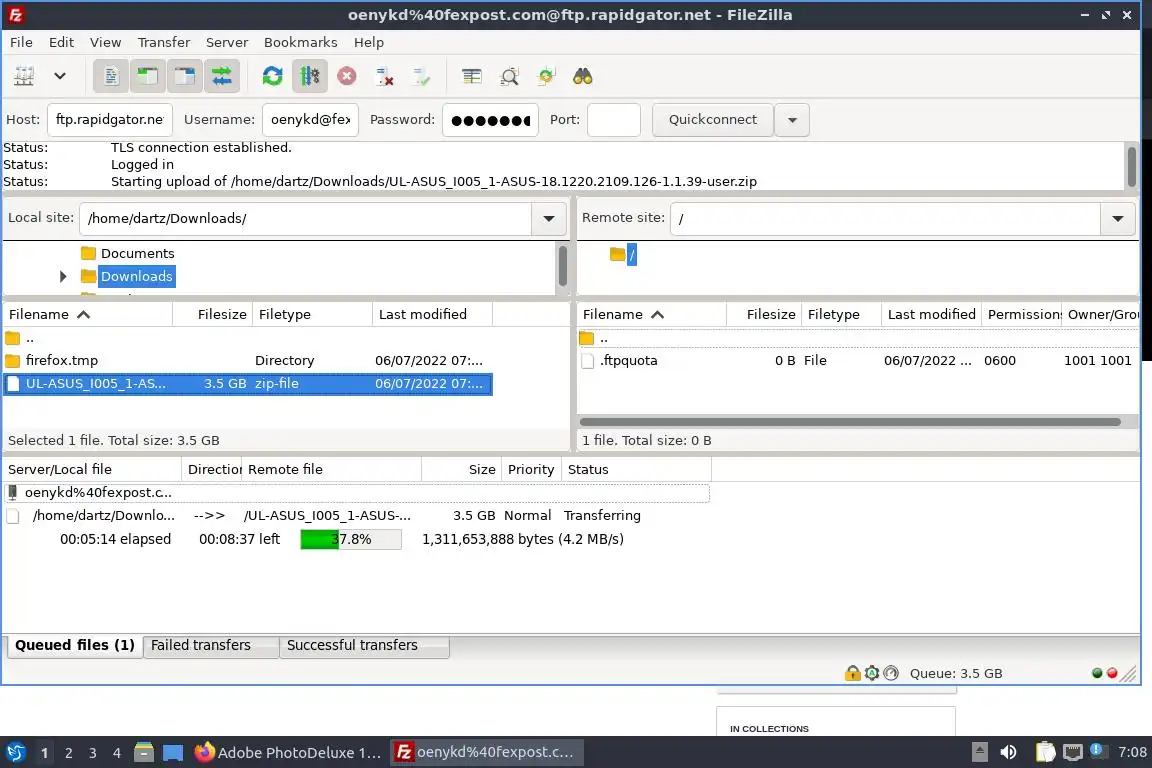Screen dimensions: 1152x768
Task: Open the Transfer menu
Action: [x=164, y=42]
